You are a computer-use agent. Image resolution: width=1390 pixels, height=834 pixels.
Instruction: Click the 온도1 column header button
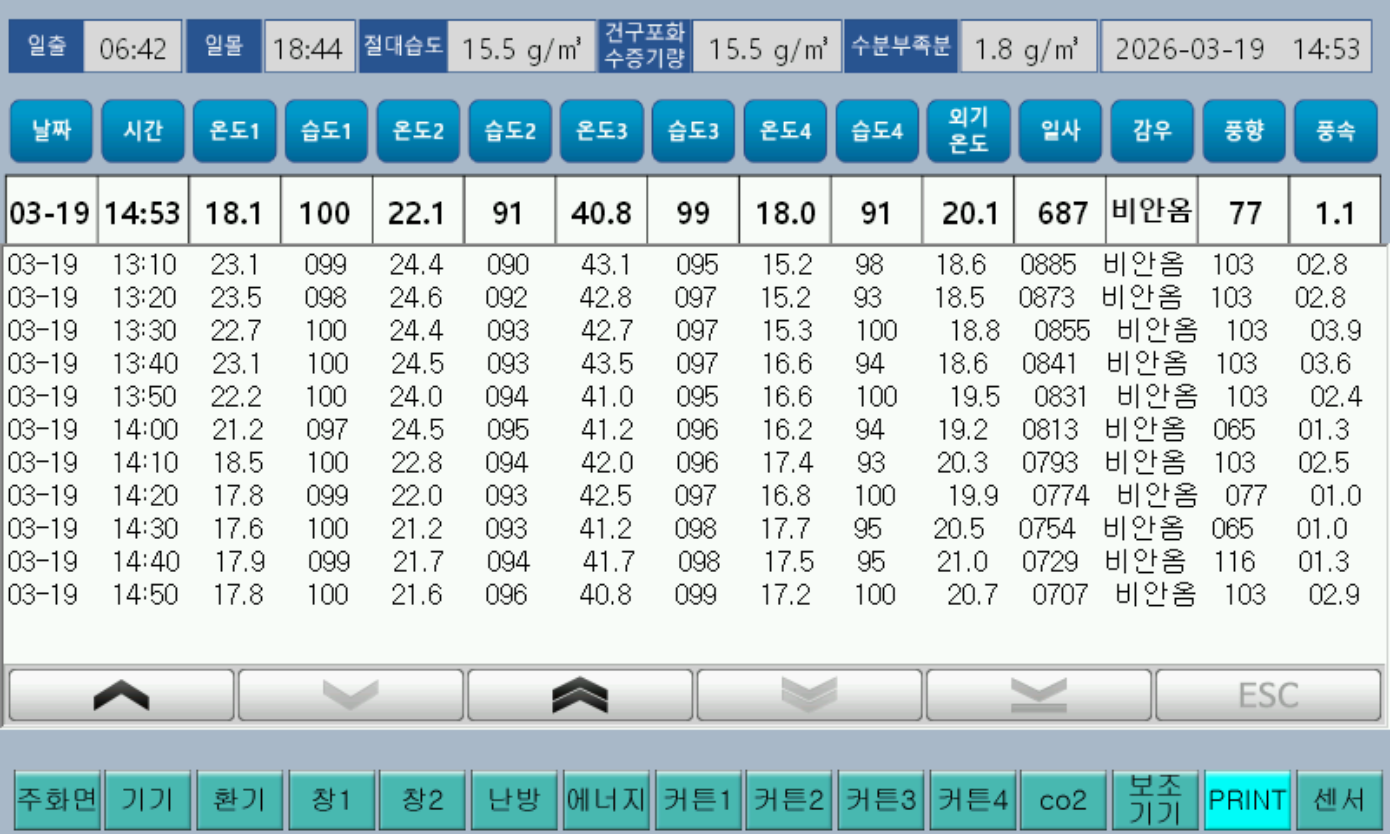pos(235,131)
